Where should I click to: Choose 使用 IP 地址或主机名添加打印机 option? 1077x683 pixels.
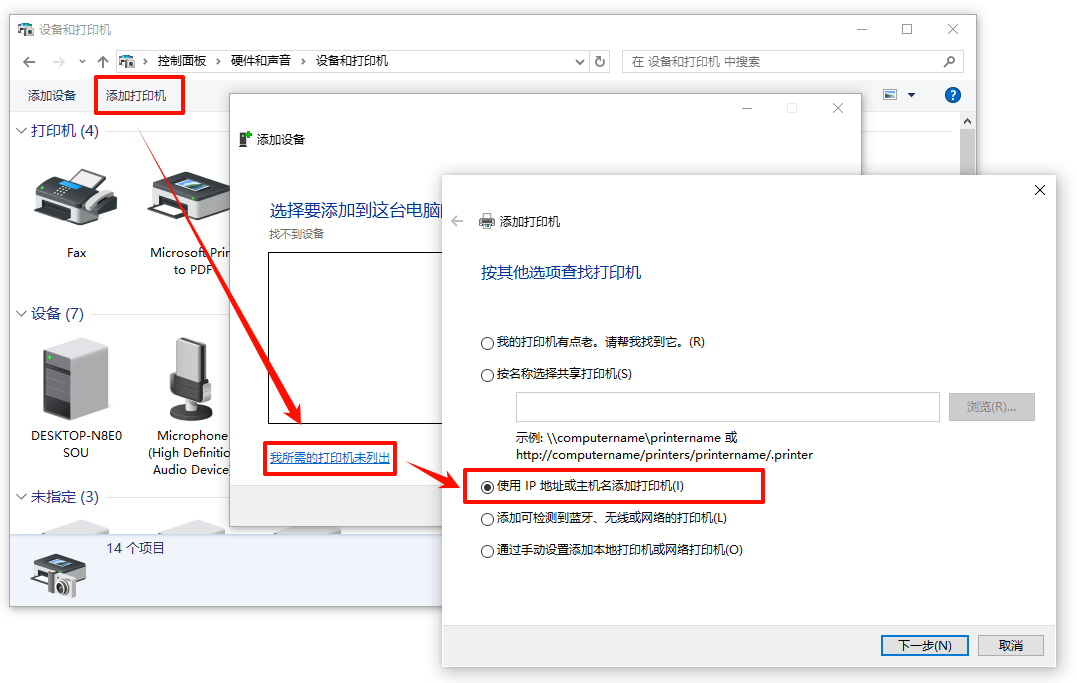(x=487, y=487)
